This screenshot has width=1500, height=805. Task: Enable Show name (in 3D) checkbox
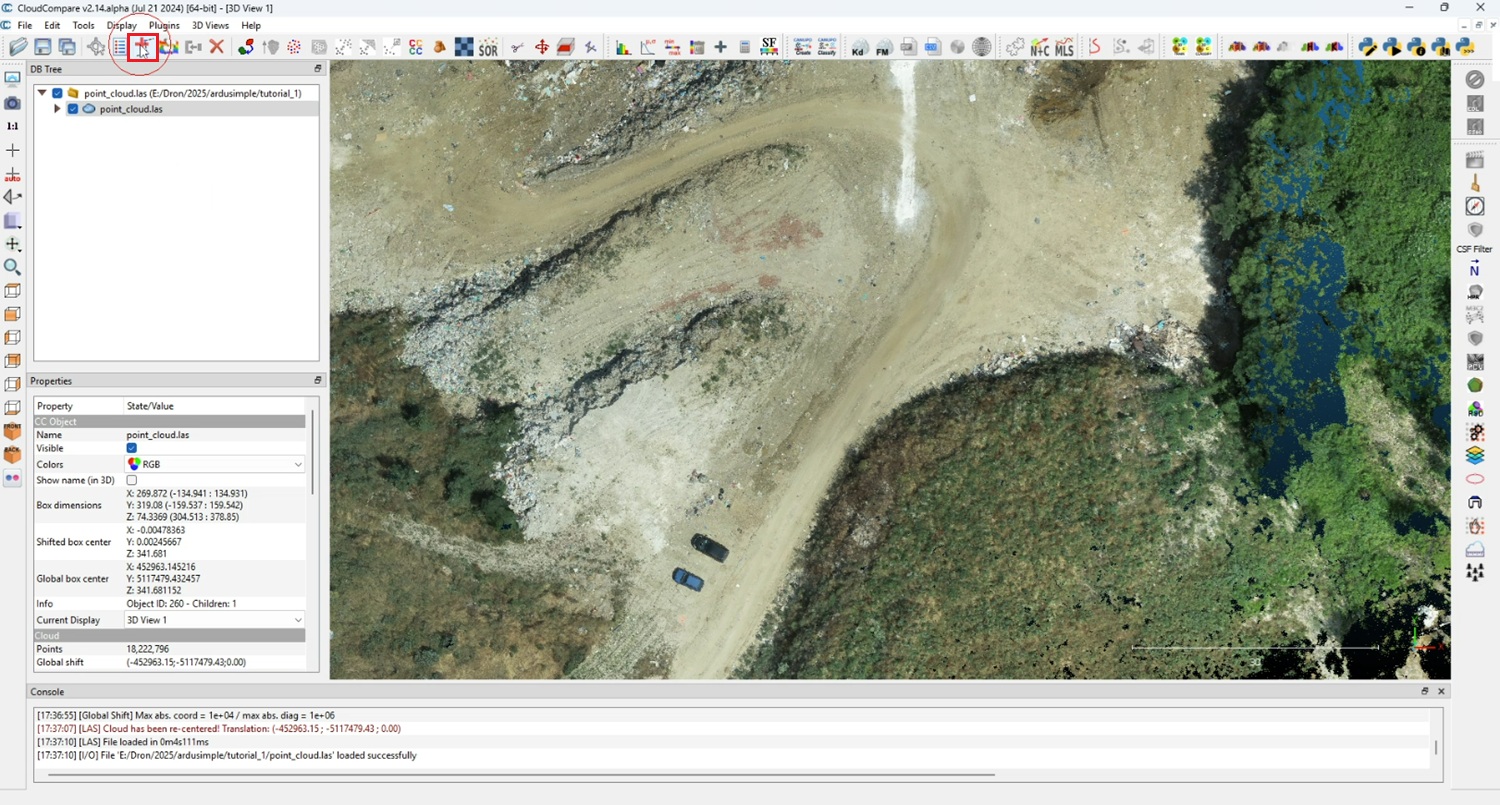pos(132,480)
